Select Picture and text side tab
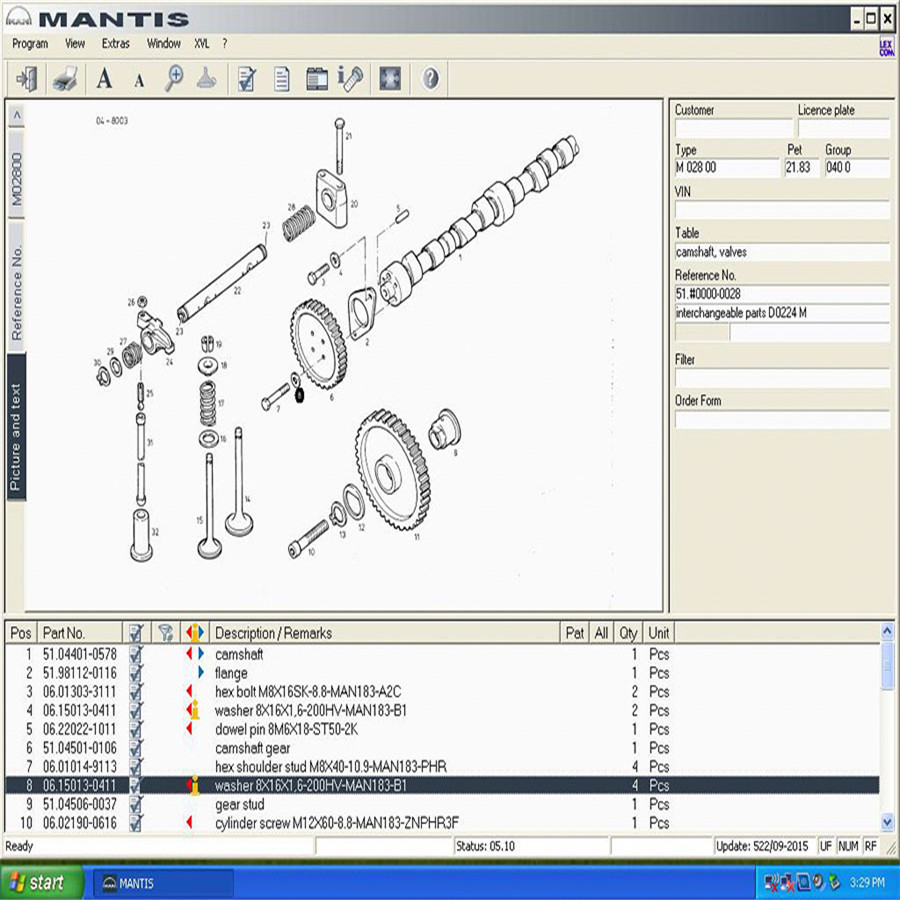This screenshot has height=900, width=900. 16,427
